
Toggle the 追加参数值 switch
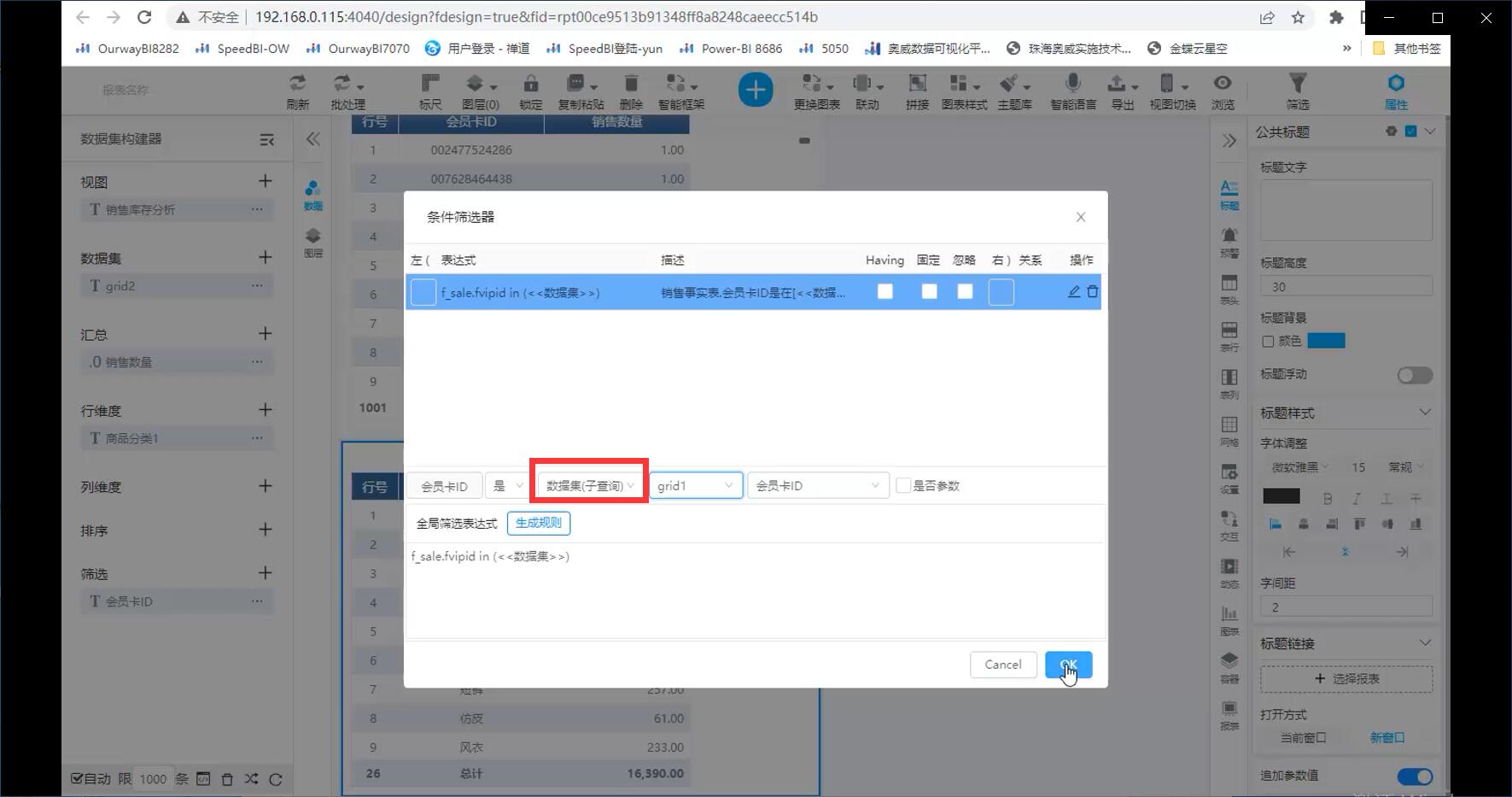click(1415, 776)
